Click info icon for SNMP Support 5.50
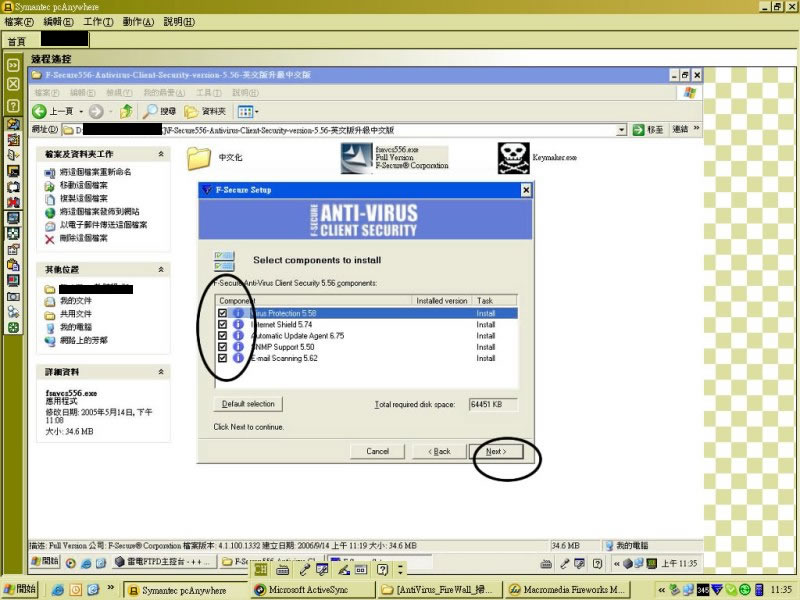Screen dimensions: 800x600 (238, 347)
